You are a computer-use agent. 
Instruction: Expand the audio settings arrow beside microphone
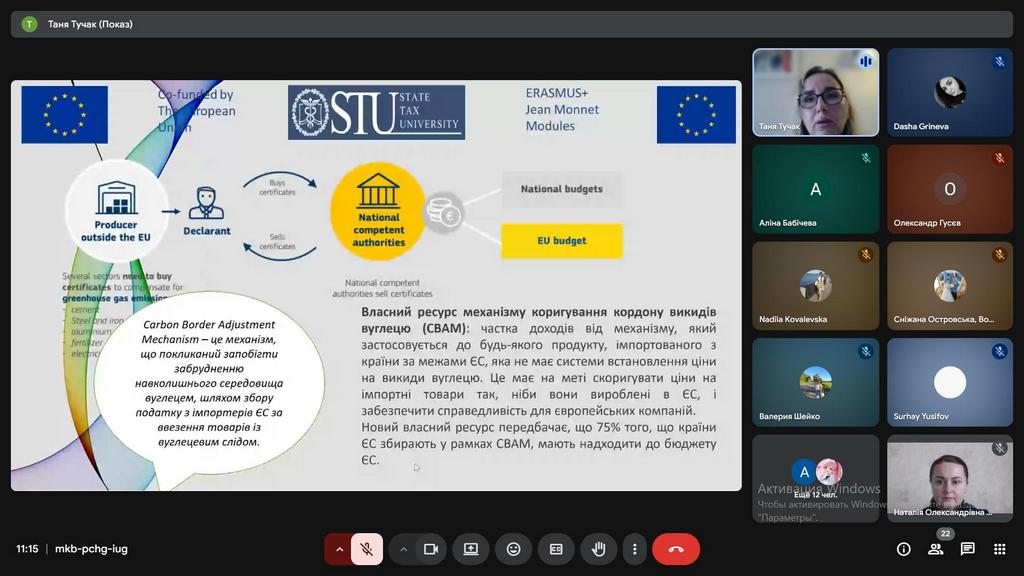(339, 549)
